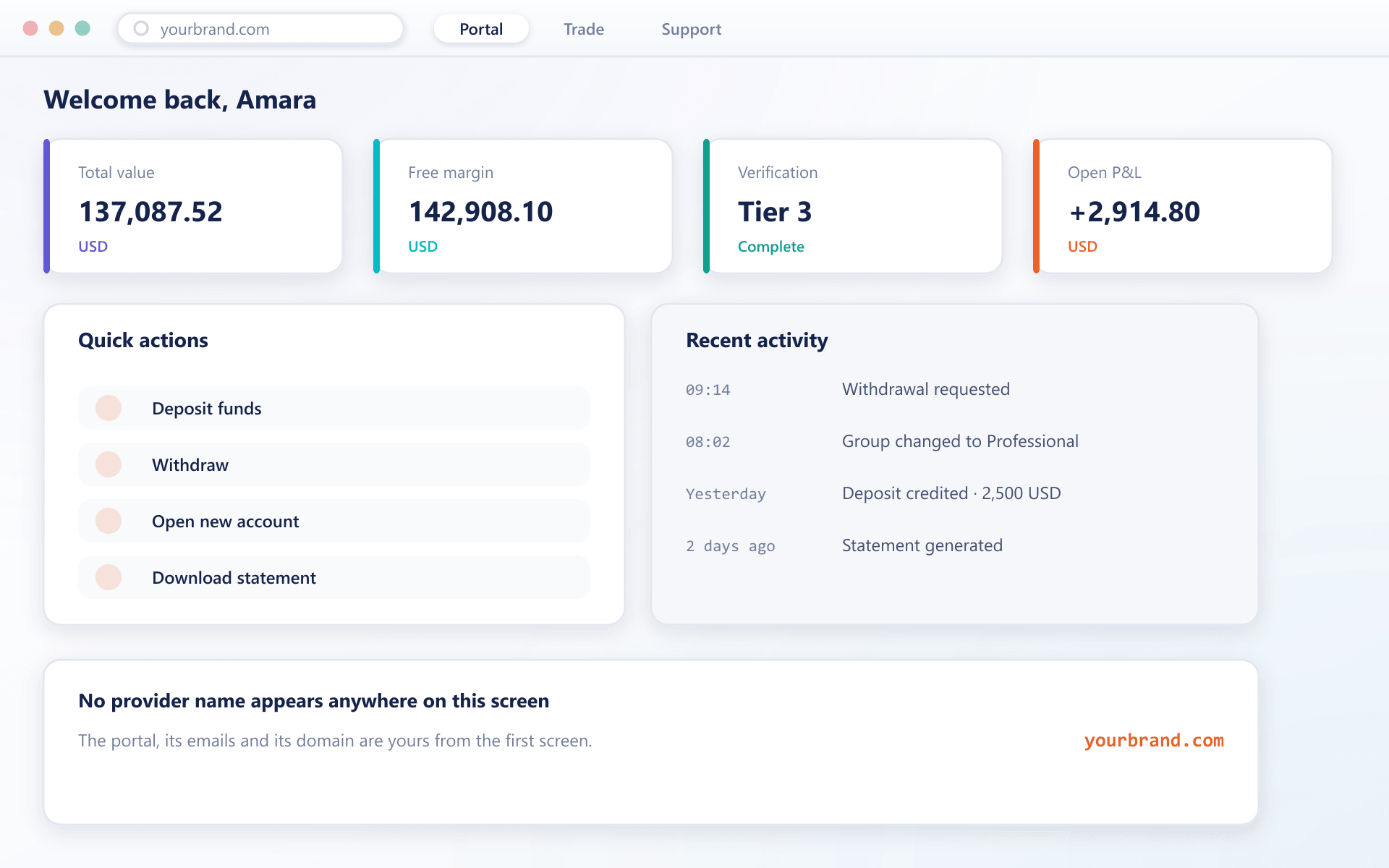Click the circle icon beside Withdraw
Viewport: 1389px width, 868px height.
(x=109, y=464)
